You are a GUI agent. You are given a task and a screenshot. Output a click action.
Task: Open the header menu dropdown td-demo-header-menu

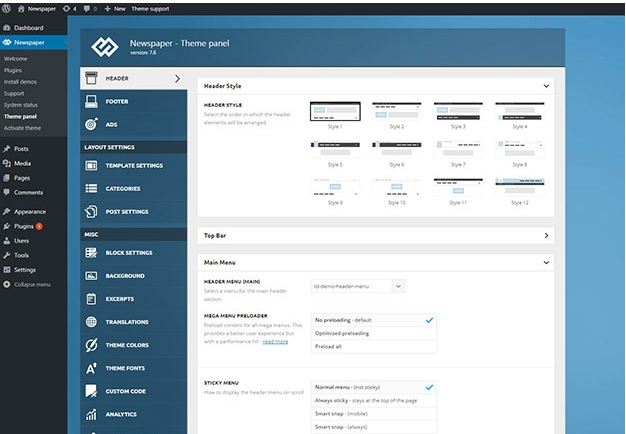click(x=358, y=286)
